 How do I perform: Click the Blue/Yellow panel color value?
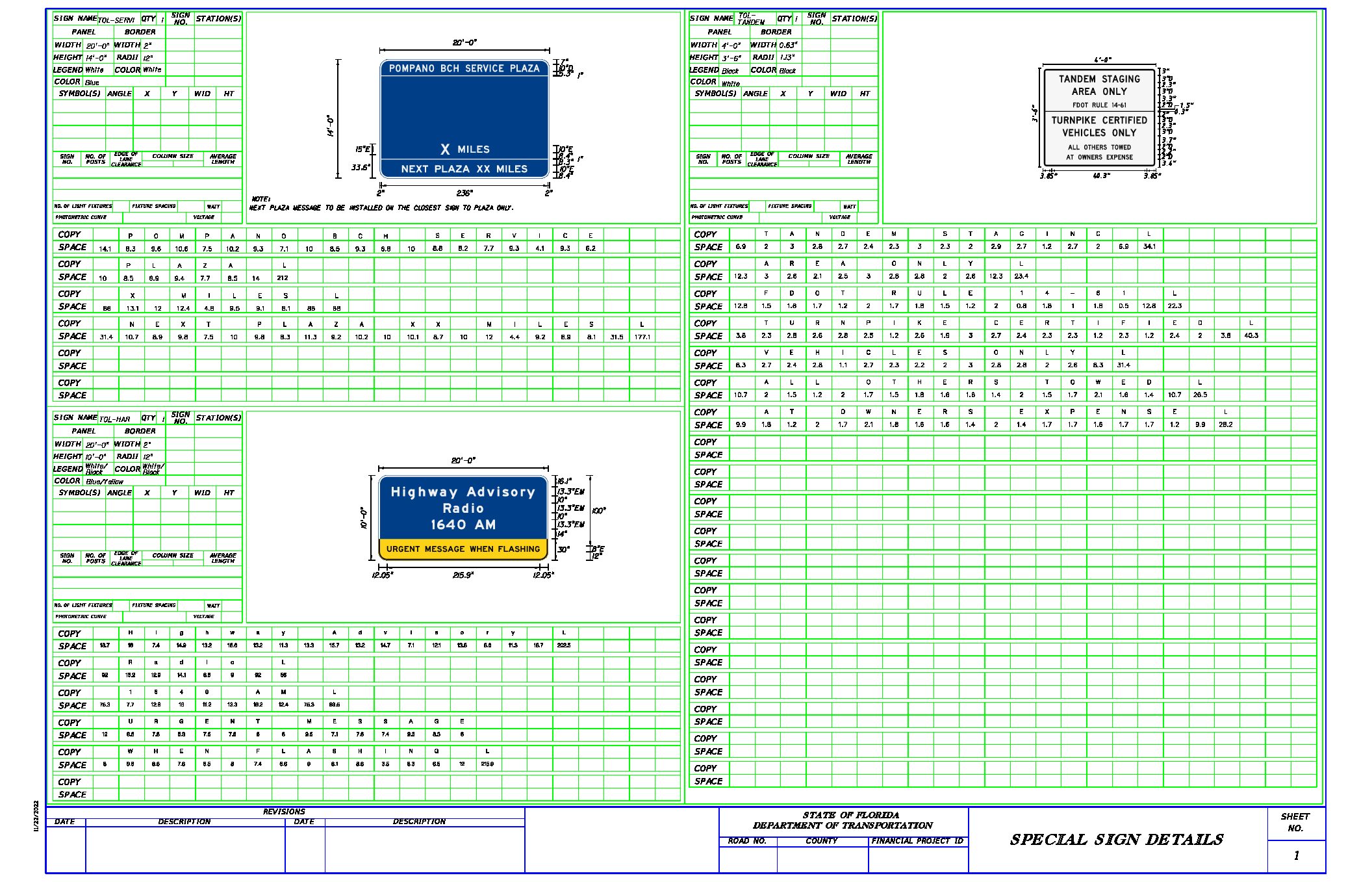[105, 482]
